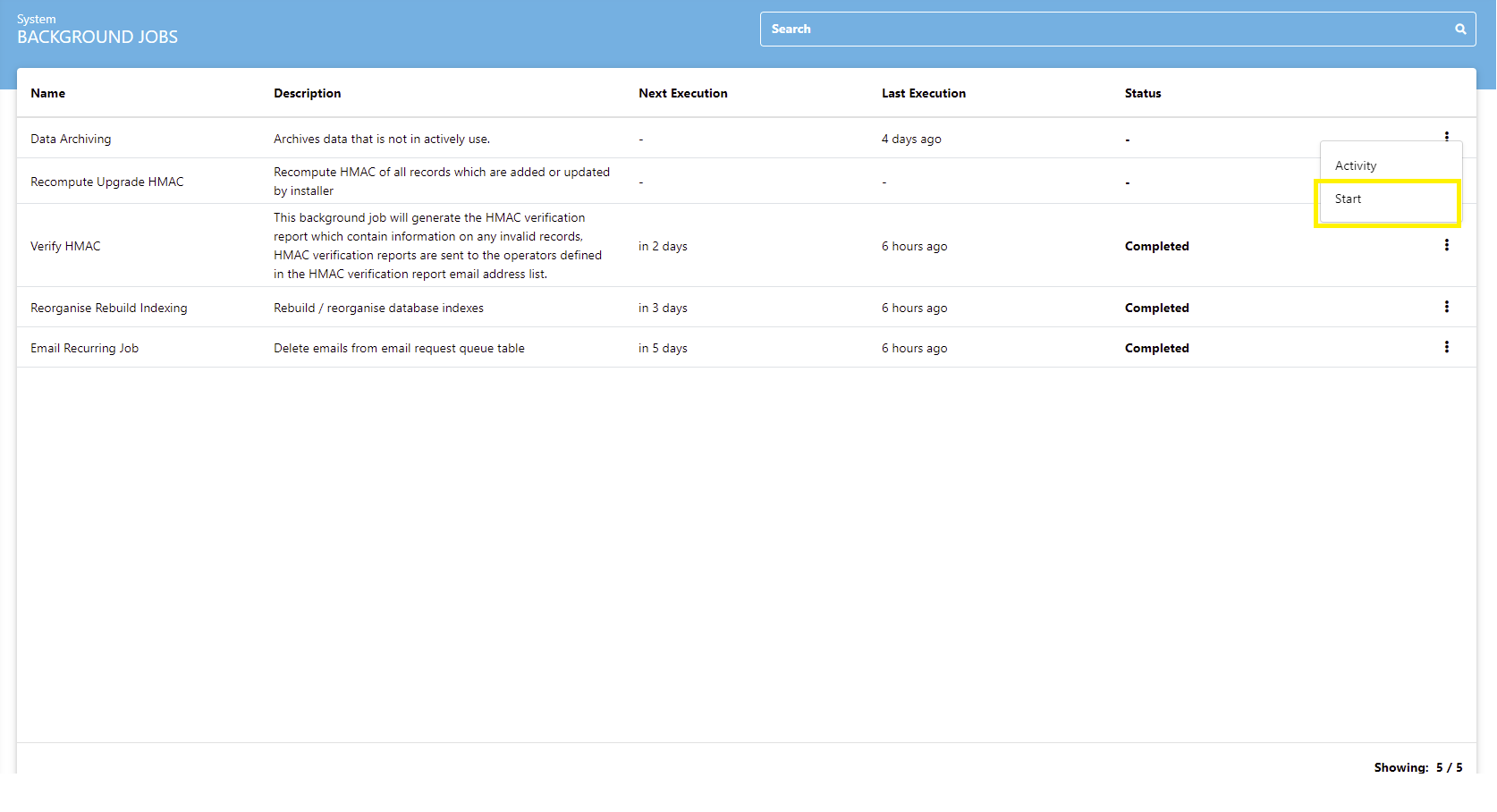Click the Description column header
1497x812 pixels.
click(307, 93)
